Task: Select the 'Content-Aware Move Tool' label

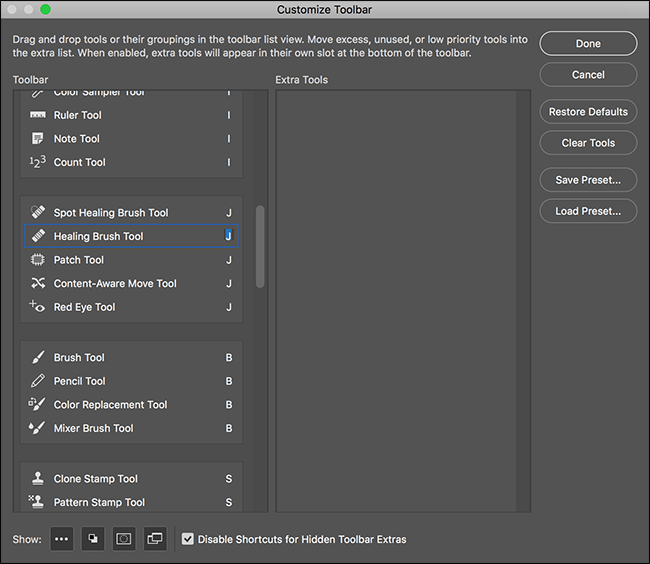Action: pos(115,283)
